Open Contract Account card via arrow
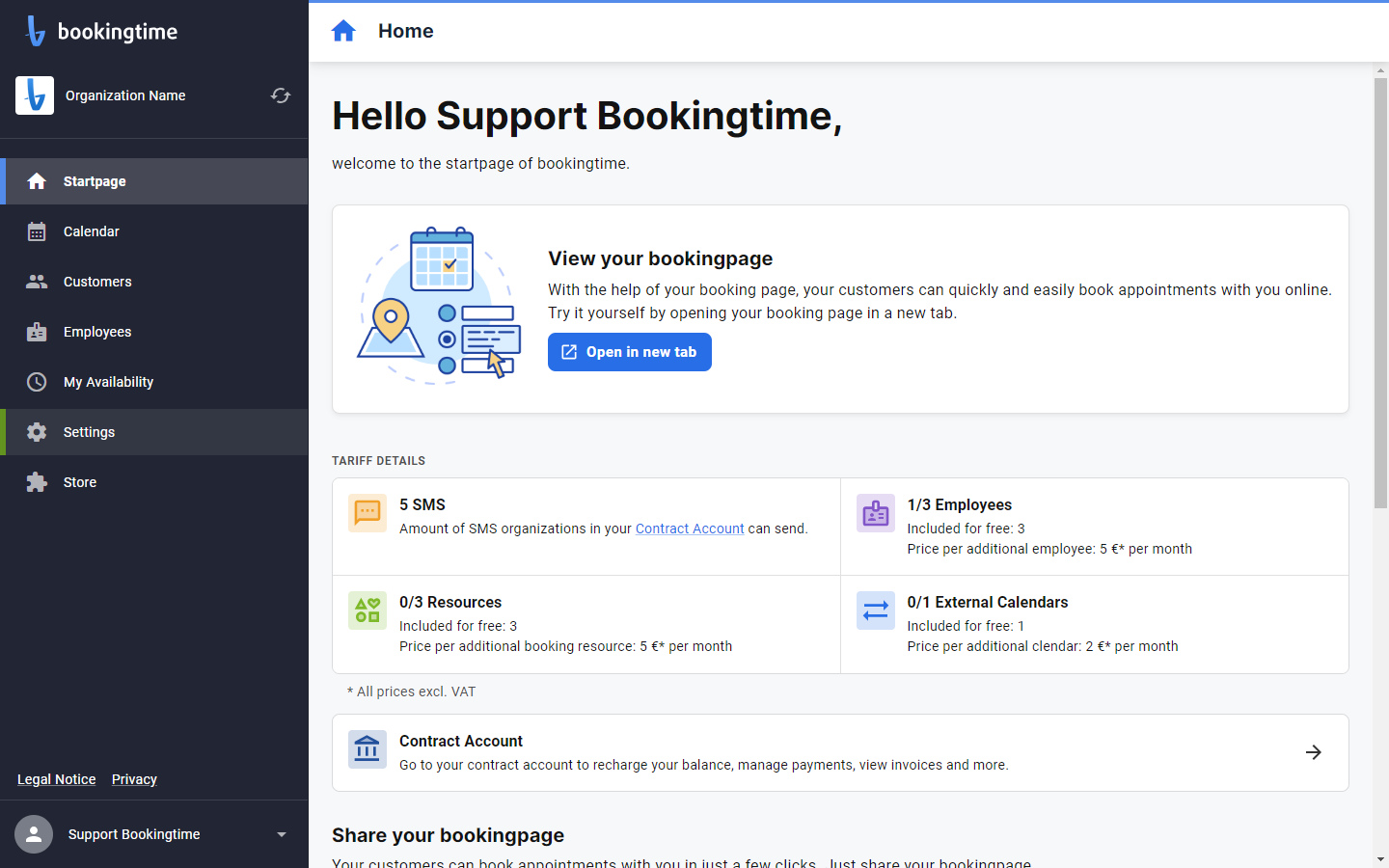Image resolution: width=1389 pixels, height=868 pixels. point(1314,752)
